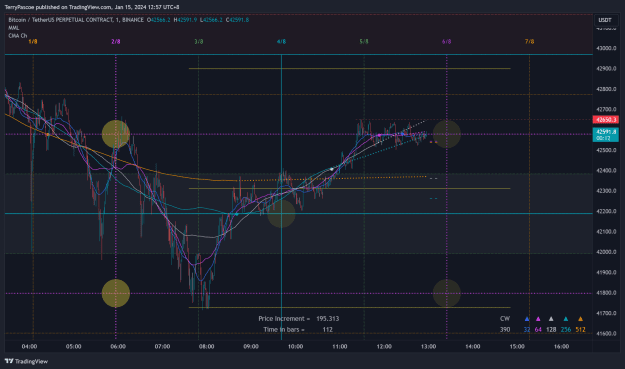Viewport: 625px width, 369px height.
Task: Click the 7/8 time division label
Action: tap(529, 41)
